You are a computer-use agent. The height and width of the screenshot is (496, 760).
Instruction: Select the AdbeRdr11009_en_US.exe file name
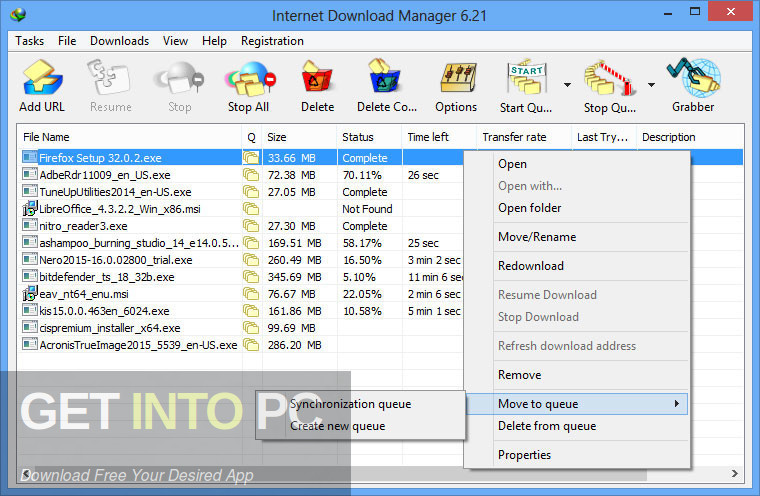coord(105,175)
